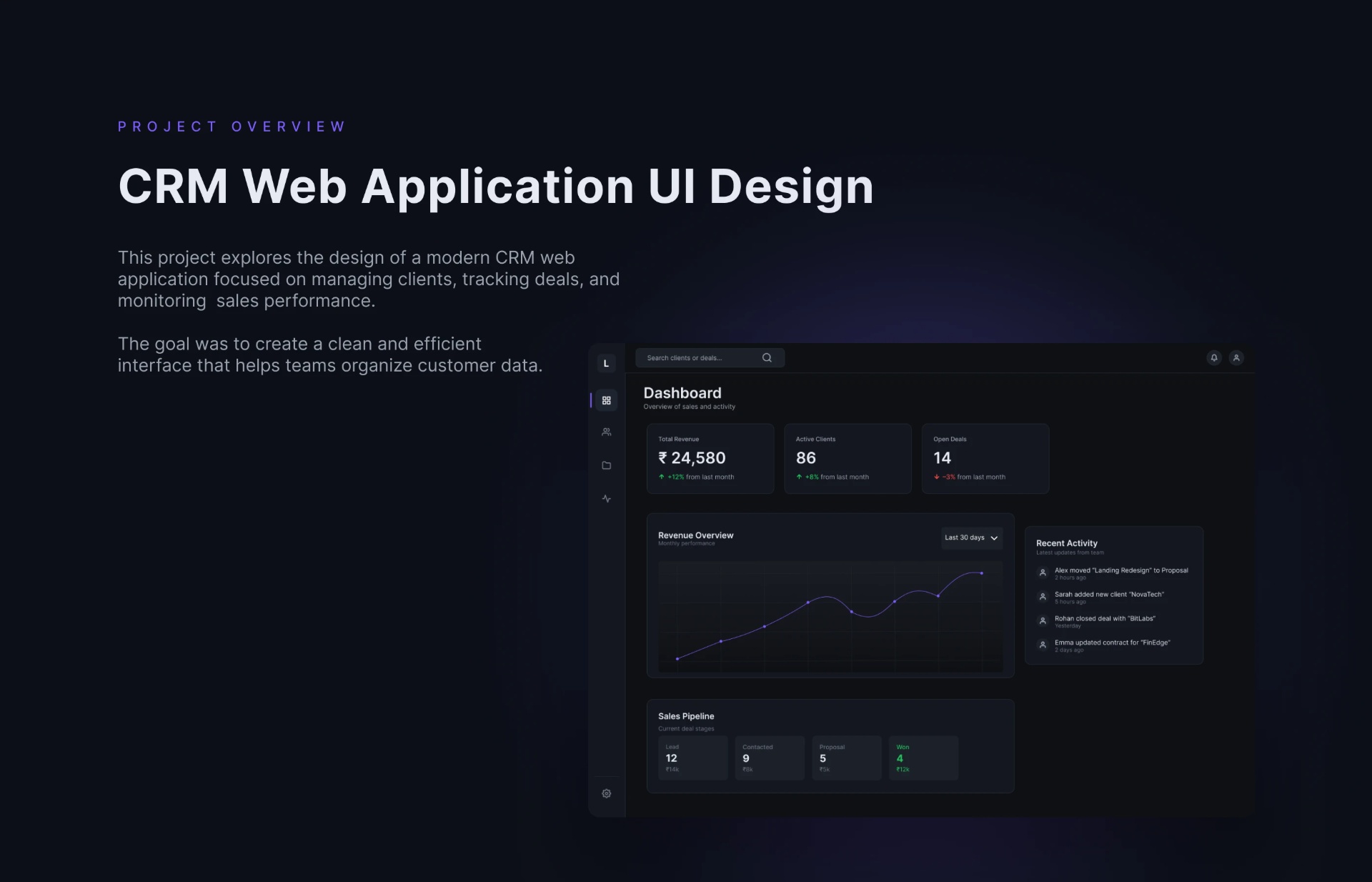1372x882 pixels.
Task: Open the Won pipeline stage tile
Action: [x=924, y=758]
